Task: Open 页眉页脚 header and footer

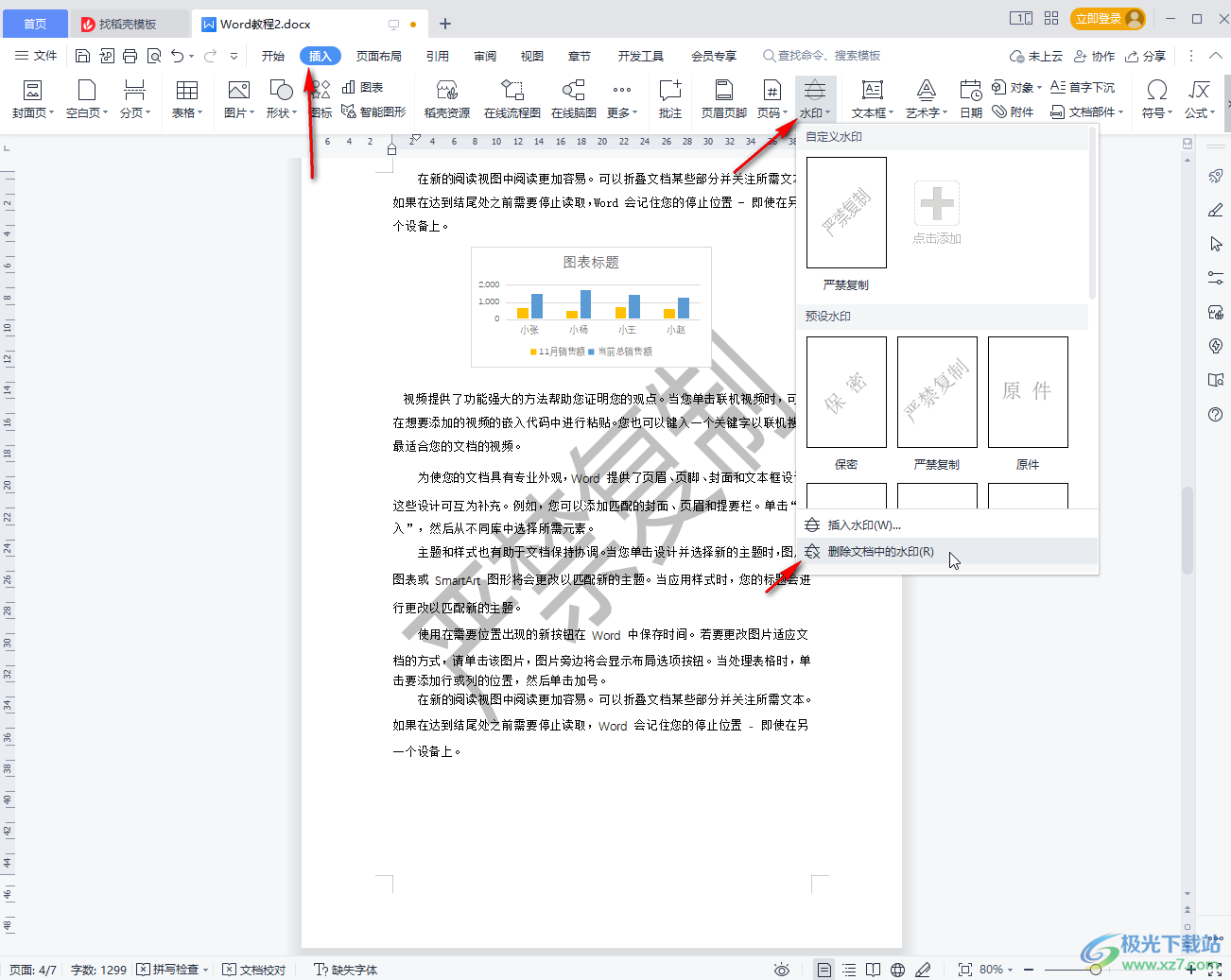Action: pos(724,99)
